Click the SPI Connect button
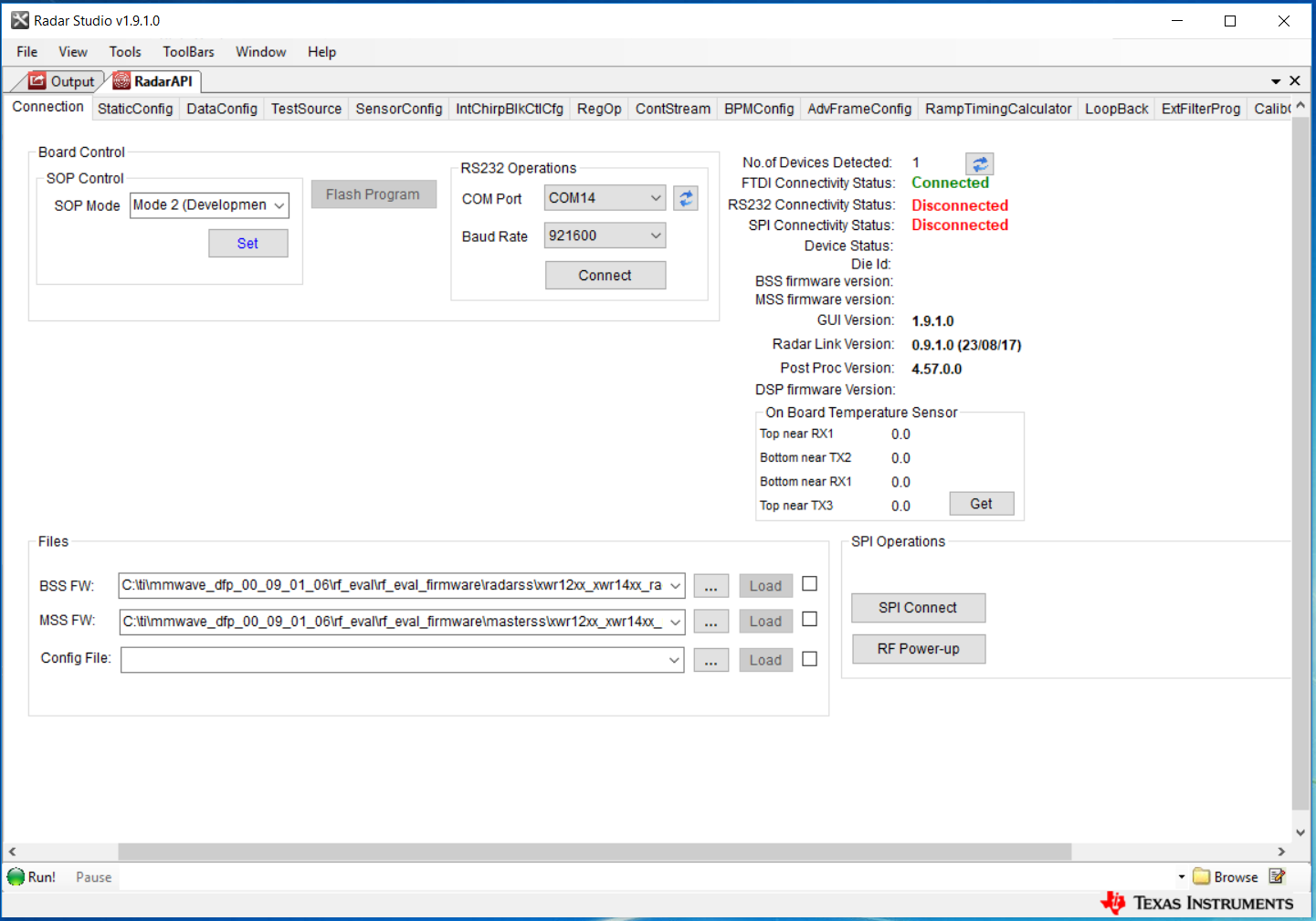This screenshot has height=921, width=1316. 918,608
